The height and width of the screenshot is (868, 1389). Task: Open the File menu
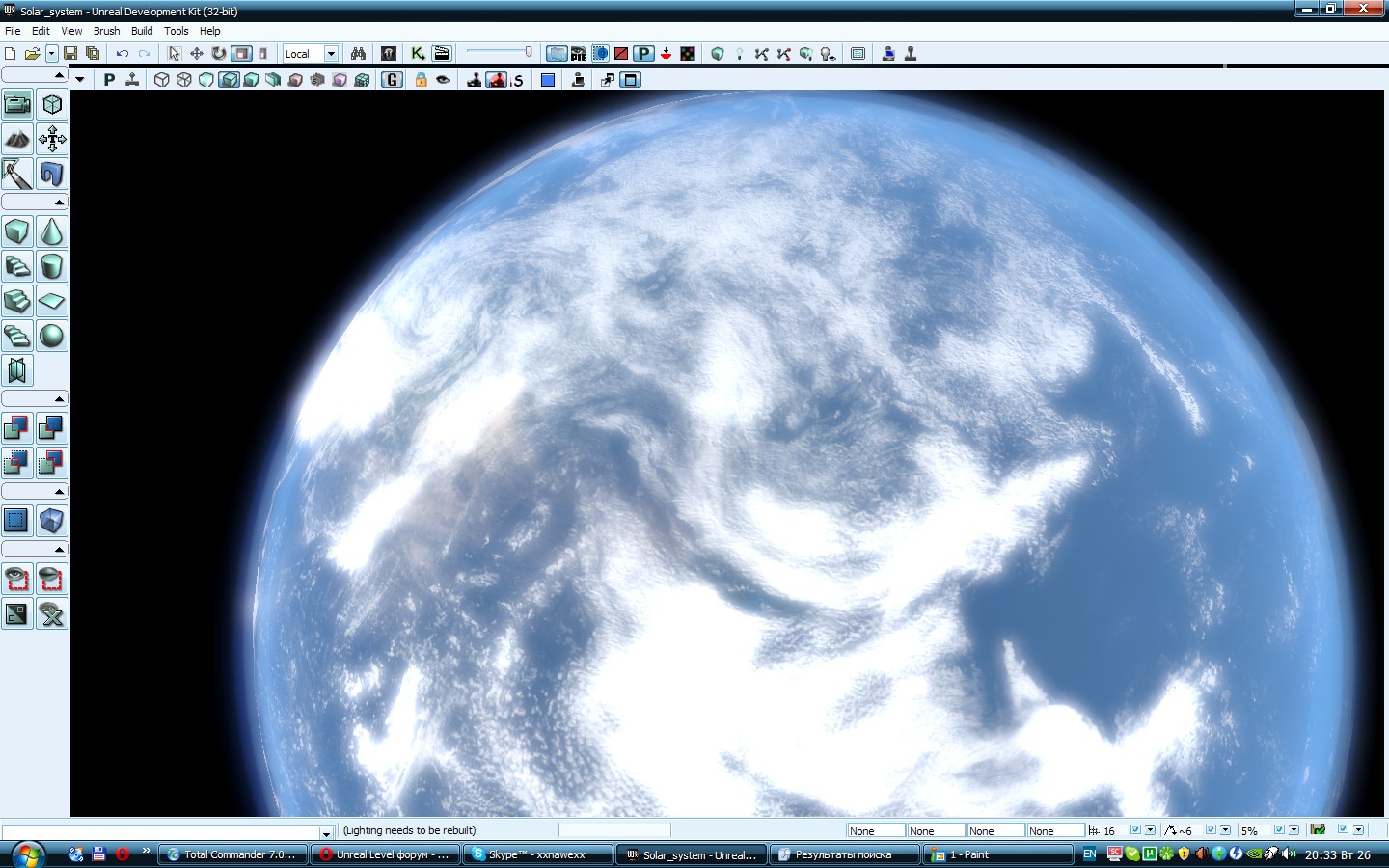pos(13,31)
